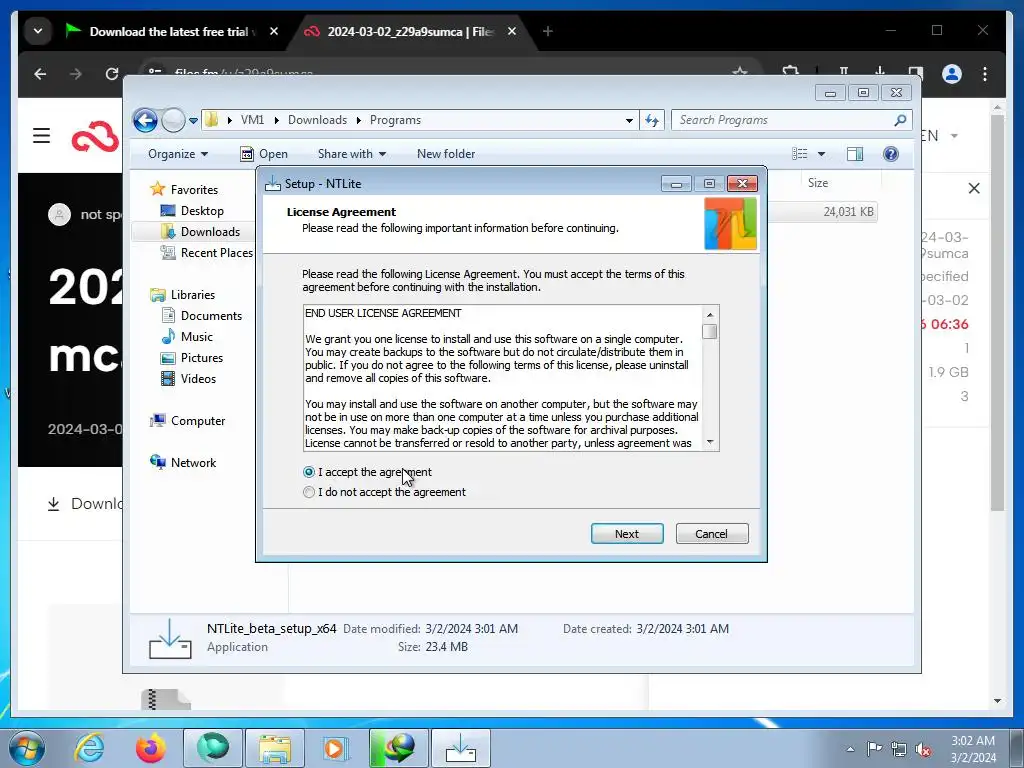Click the files.fm cloud logo
This screenshot has height=768, width=1024.
coord(95,136)
